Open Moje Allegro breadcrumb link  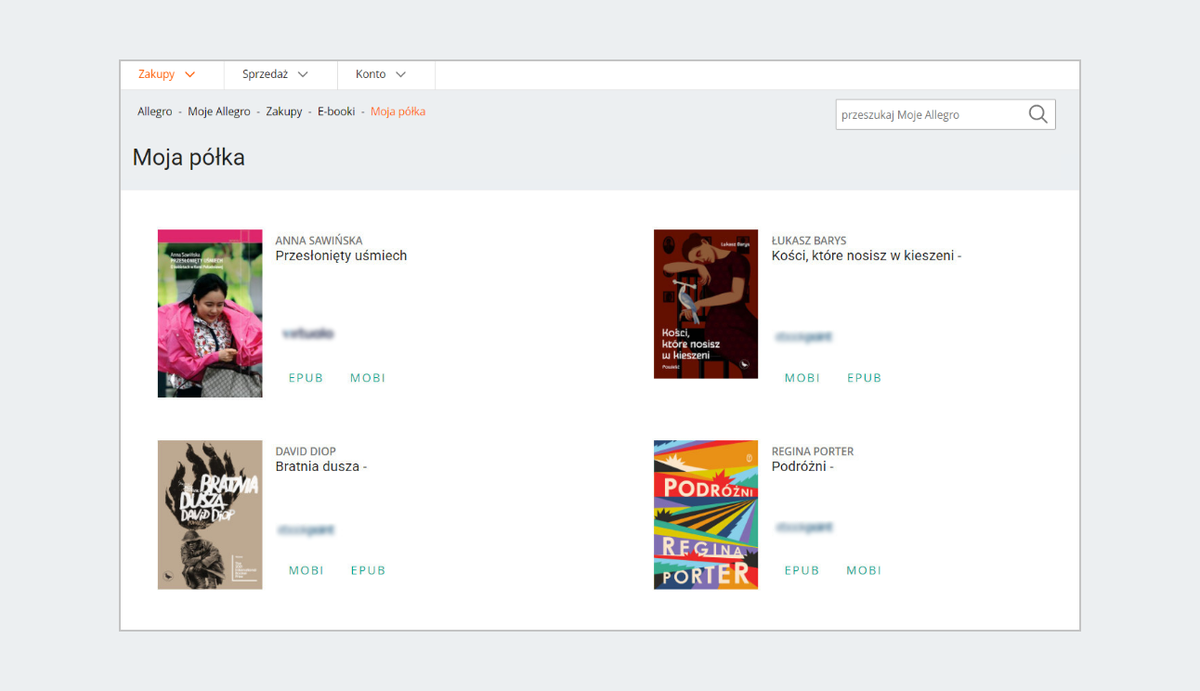219,111
